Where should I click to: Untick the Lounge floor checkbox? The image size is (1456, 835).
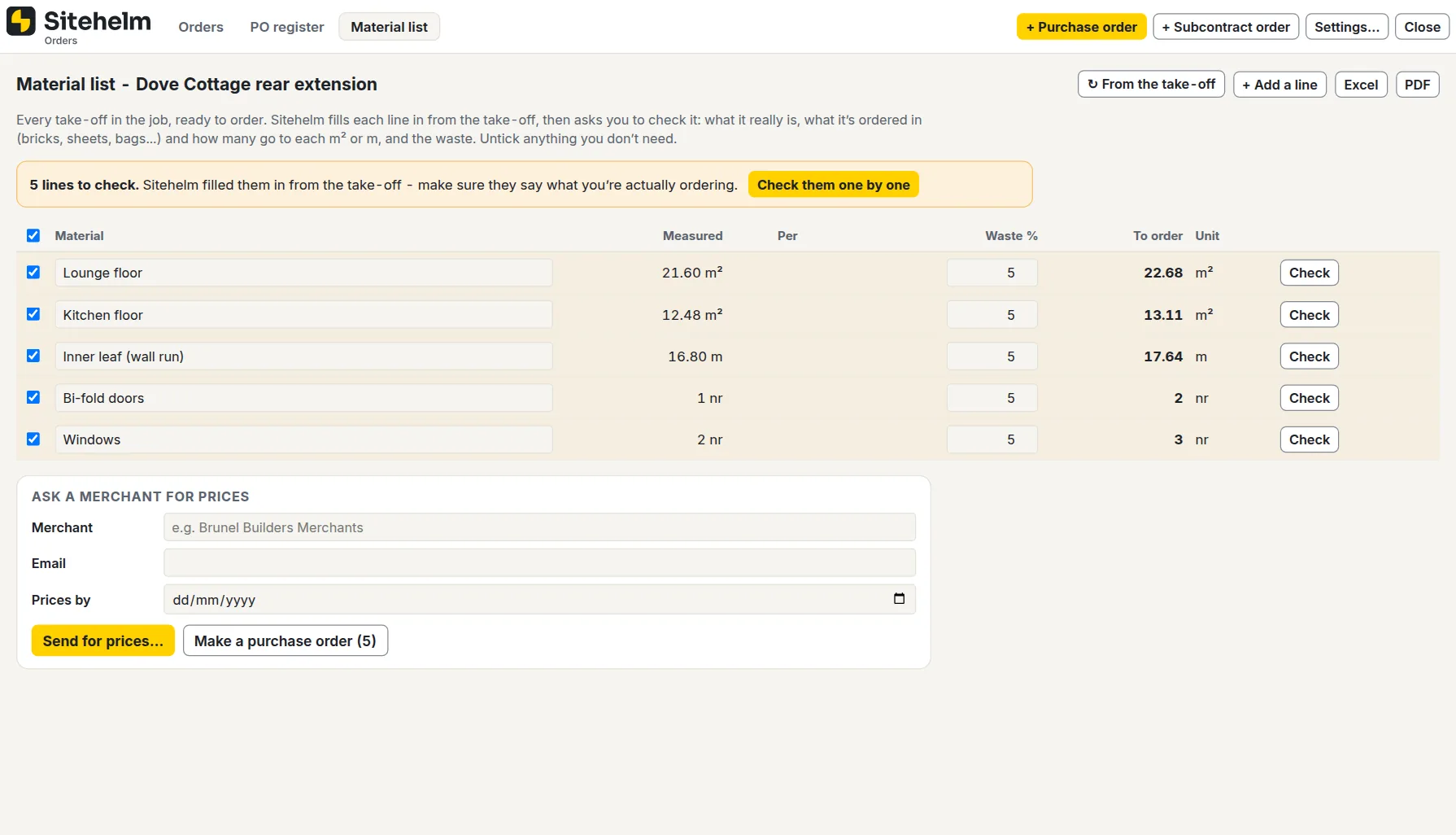pyautogui.click(x=33, y=272)
